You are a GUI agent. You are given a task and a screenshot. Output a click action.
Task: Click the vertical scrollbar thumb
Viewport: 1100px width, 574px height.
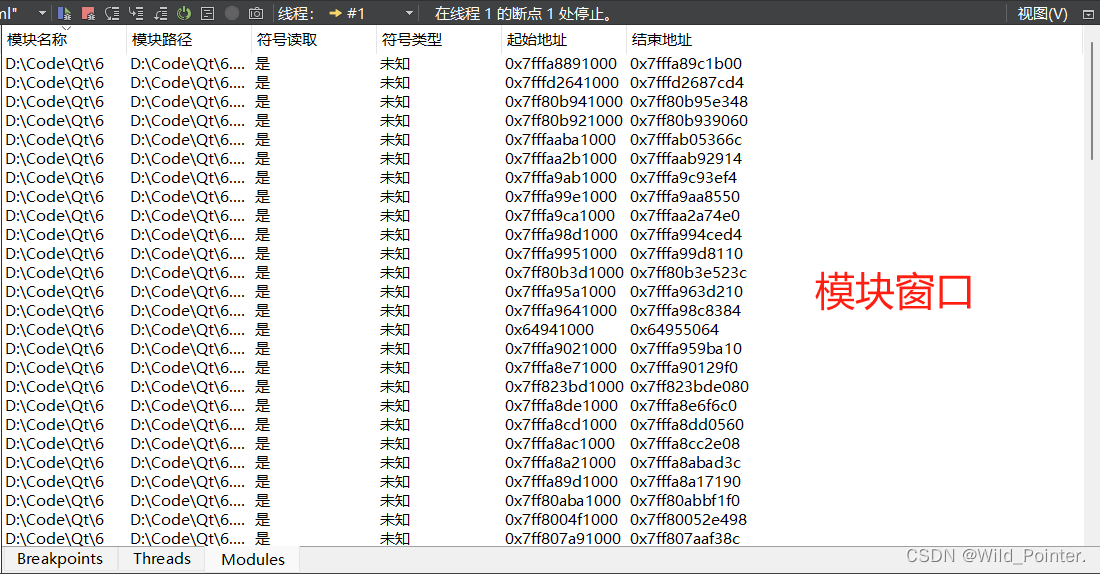tap(1092, 99)
